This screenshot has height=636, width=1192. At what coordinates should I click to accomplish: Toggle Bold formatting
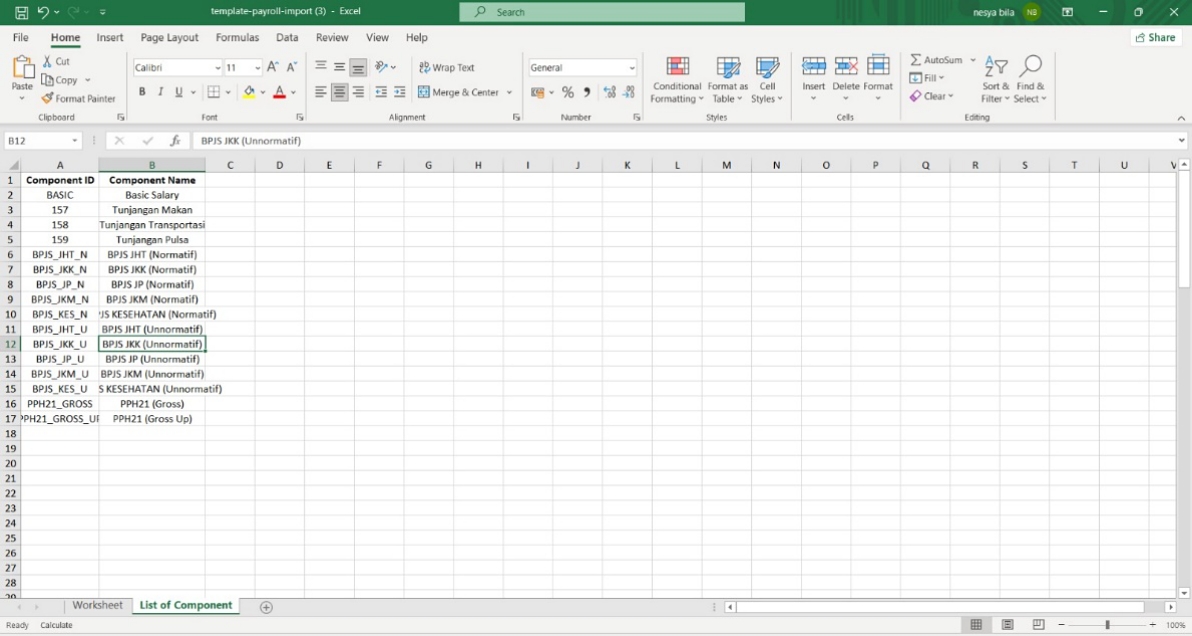click(142, 92)
